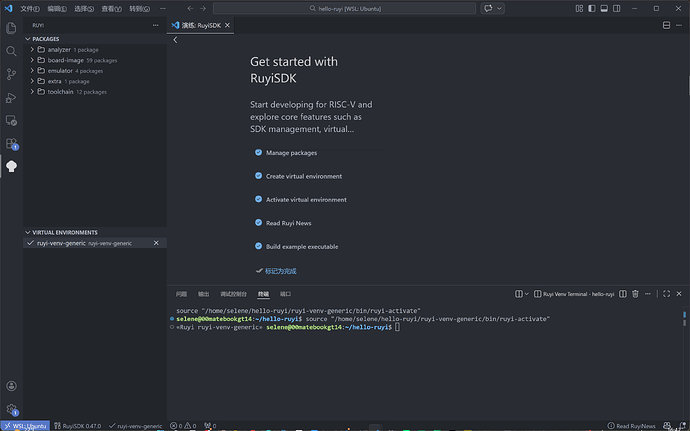The height and width of the screenshot is (431, 690).
Task: Kill terminal with the trash icon
Action: [x=635, y=294]
